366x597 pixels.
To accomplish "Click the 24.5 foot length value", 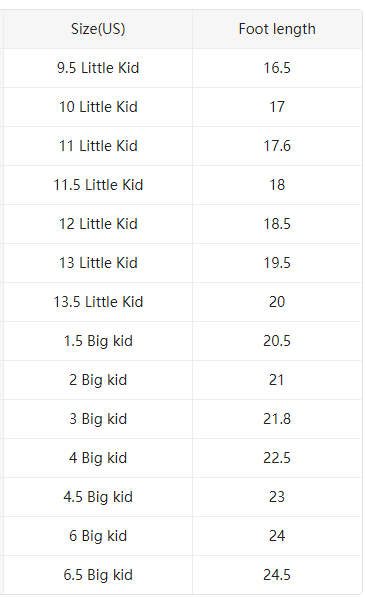I will point(277,575).
